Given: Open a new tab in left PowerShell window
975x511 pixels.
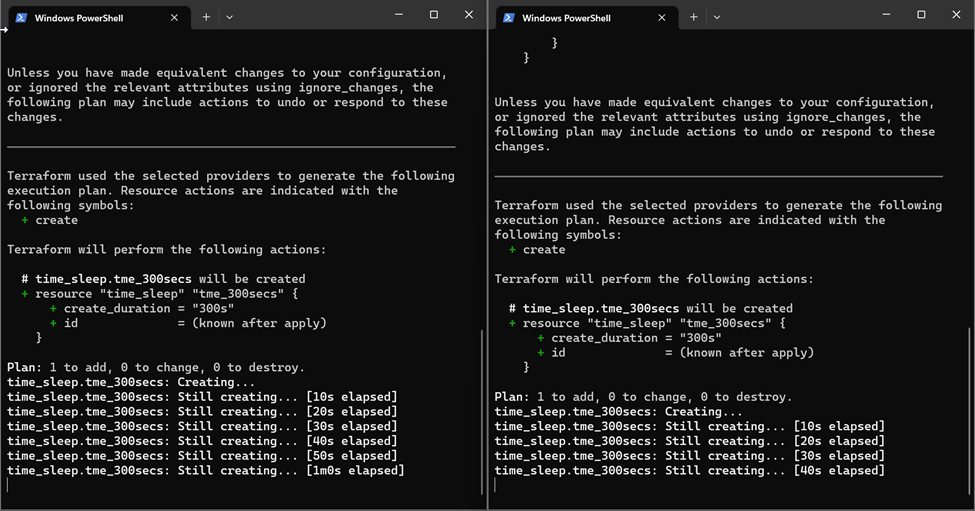Looking at the screenshot, I should [206, 17].
